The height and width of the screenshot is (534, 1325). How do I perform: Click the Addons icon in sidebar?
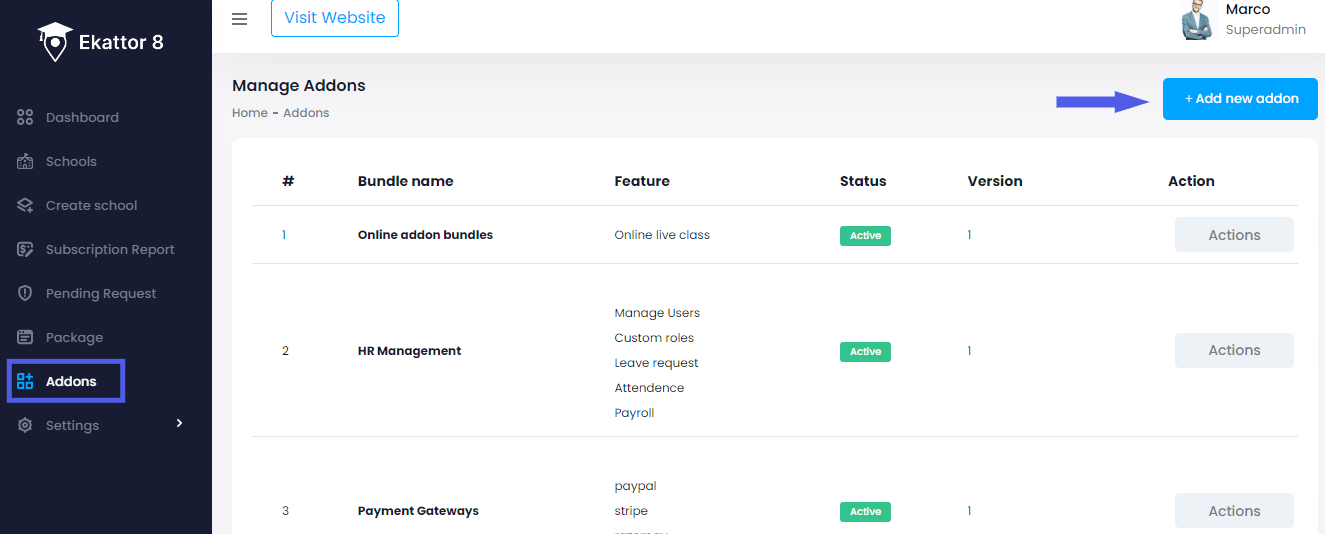tap(26, 382)
